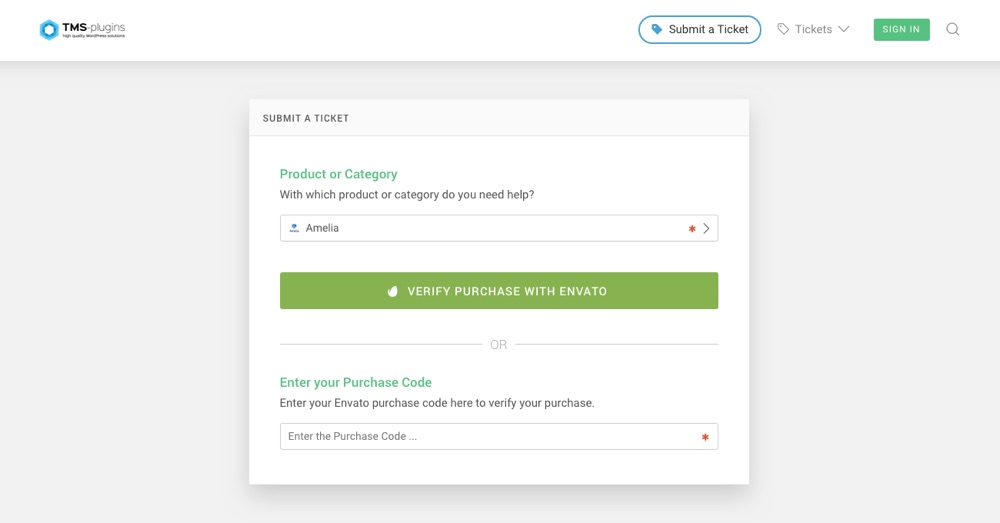The width and height of the screenshot is (1000, 523).
Task: Open the search magnifier icon
Action: (952, 29)
